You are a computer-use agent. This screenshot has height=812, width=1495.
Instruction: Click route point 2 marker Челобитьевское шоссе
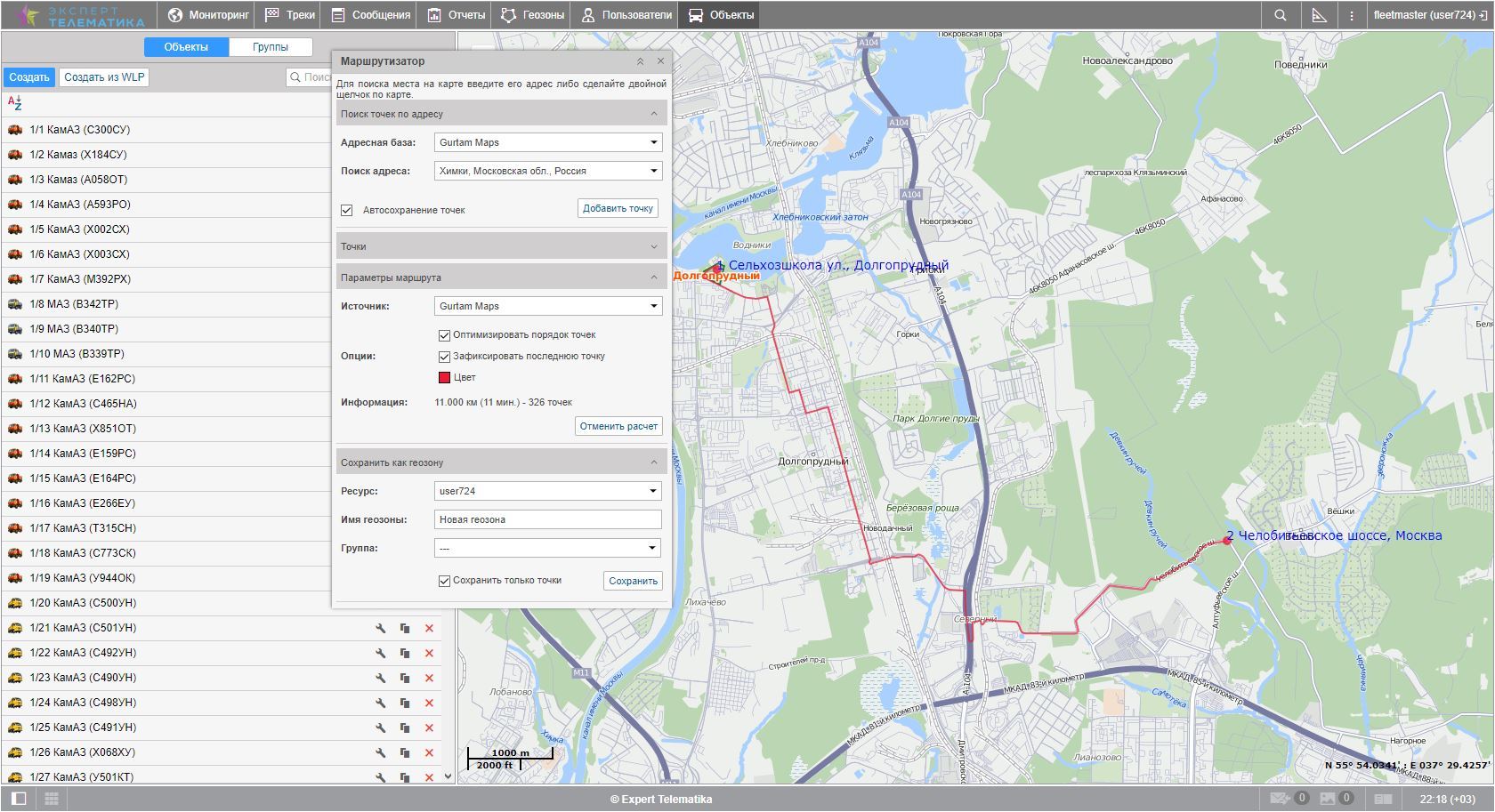[x=1227, y=540]
